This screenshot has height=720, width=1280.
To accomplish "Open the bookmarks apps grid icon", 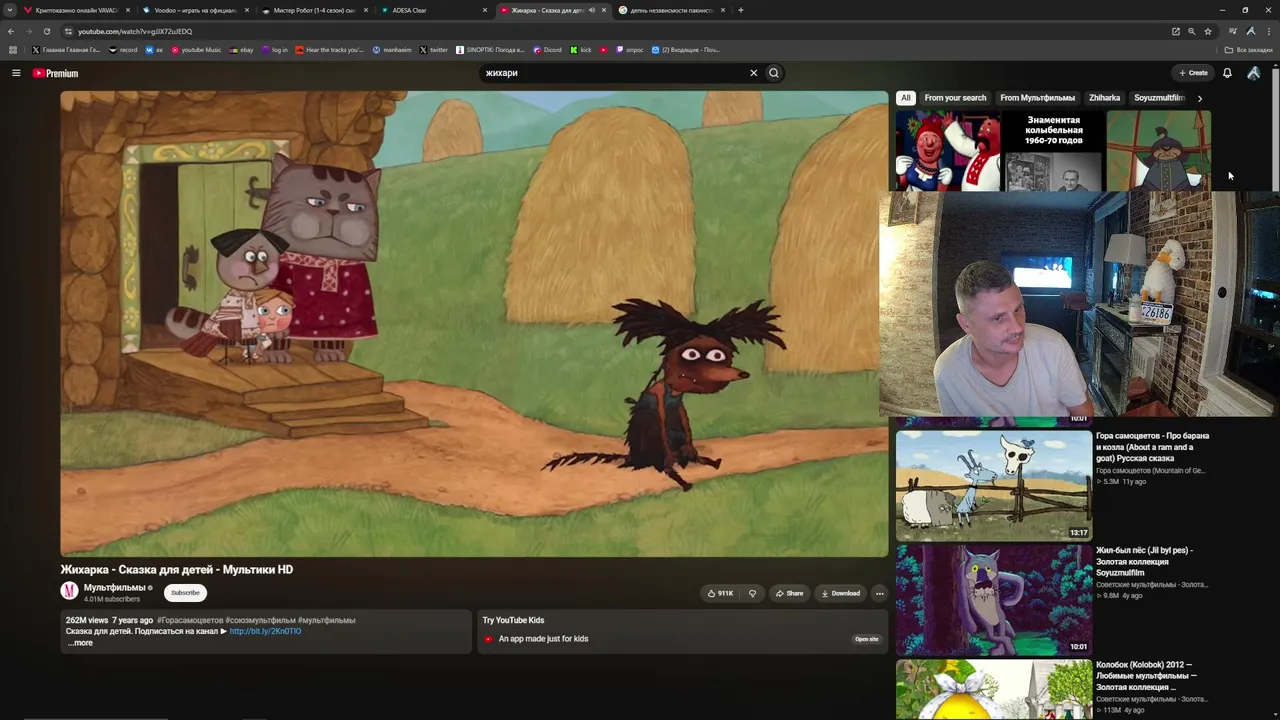I will tap(13, 50).
